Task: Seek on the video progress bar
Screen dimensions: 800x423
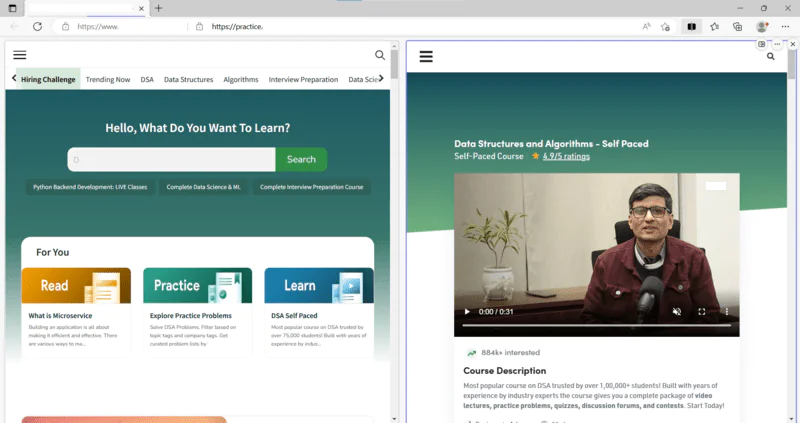Action: pos(596,325)
